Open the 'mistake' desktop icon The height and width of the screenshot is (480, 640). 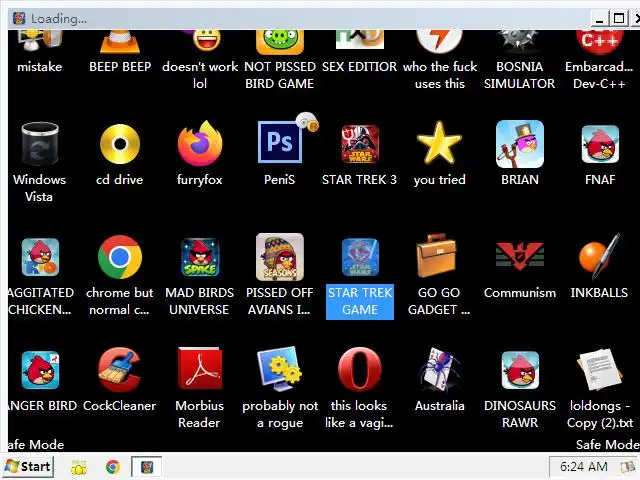pyautogui.click(x=40, y=40)
